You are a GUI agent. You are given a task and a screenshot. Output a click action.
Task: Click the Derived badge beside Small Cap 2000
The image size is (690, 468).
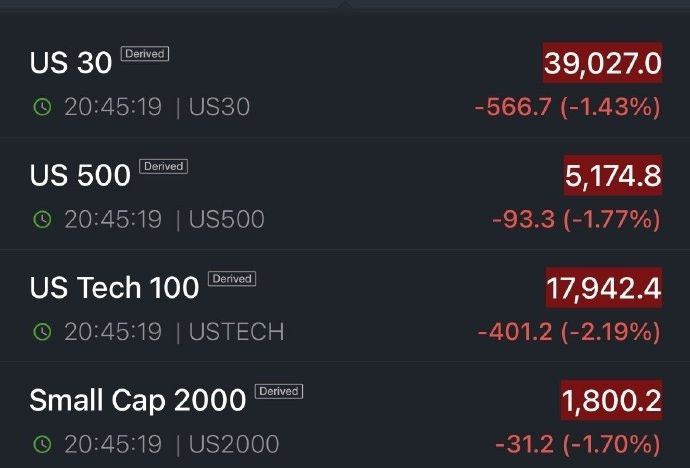tap(279, 391)
